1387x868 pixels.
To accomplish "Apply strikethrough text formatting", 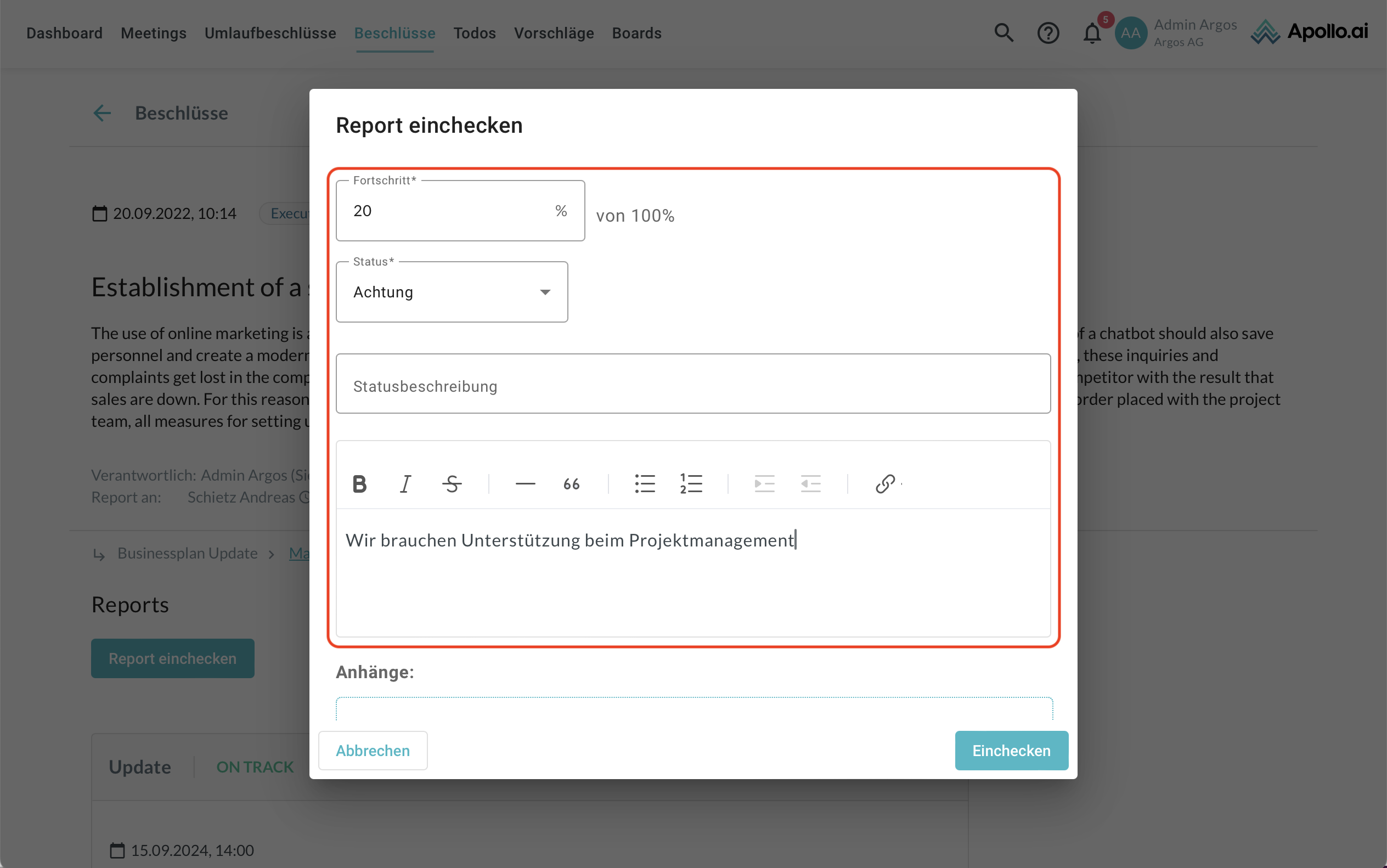I will 452,484.
